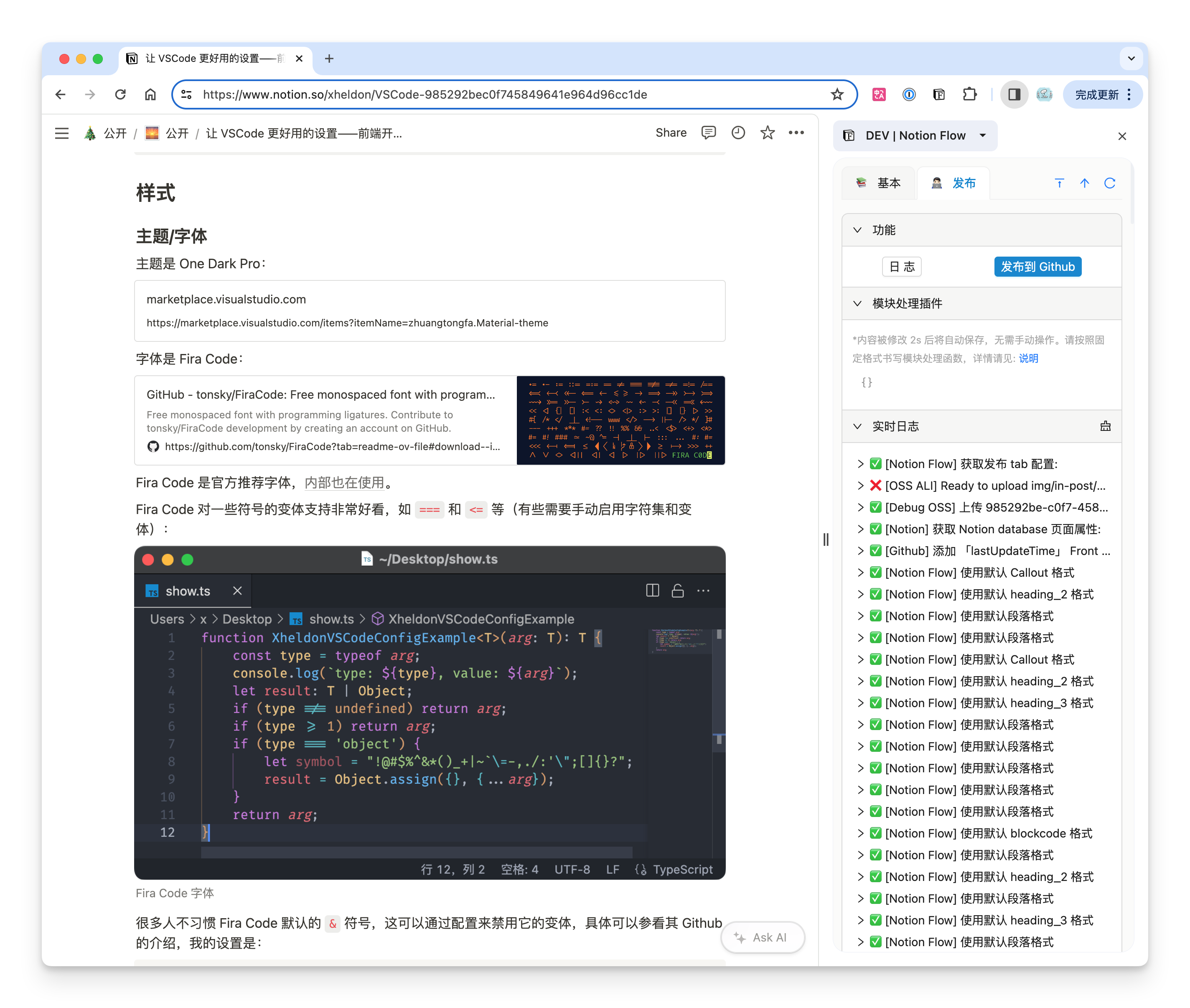Go back with the browser back arrow
This screenshot has height=1008, width=1190.
tap(61, 94)
